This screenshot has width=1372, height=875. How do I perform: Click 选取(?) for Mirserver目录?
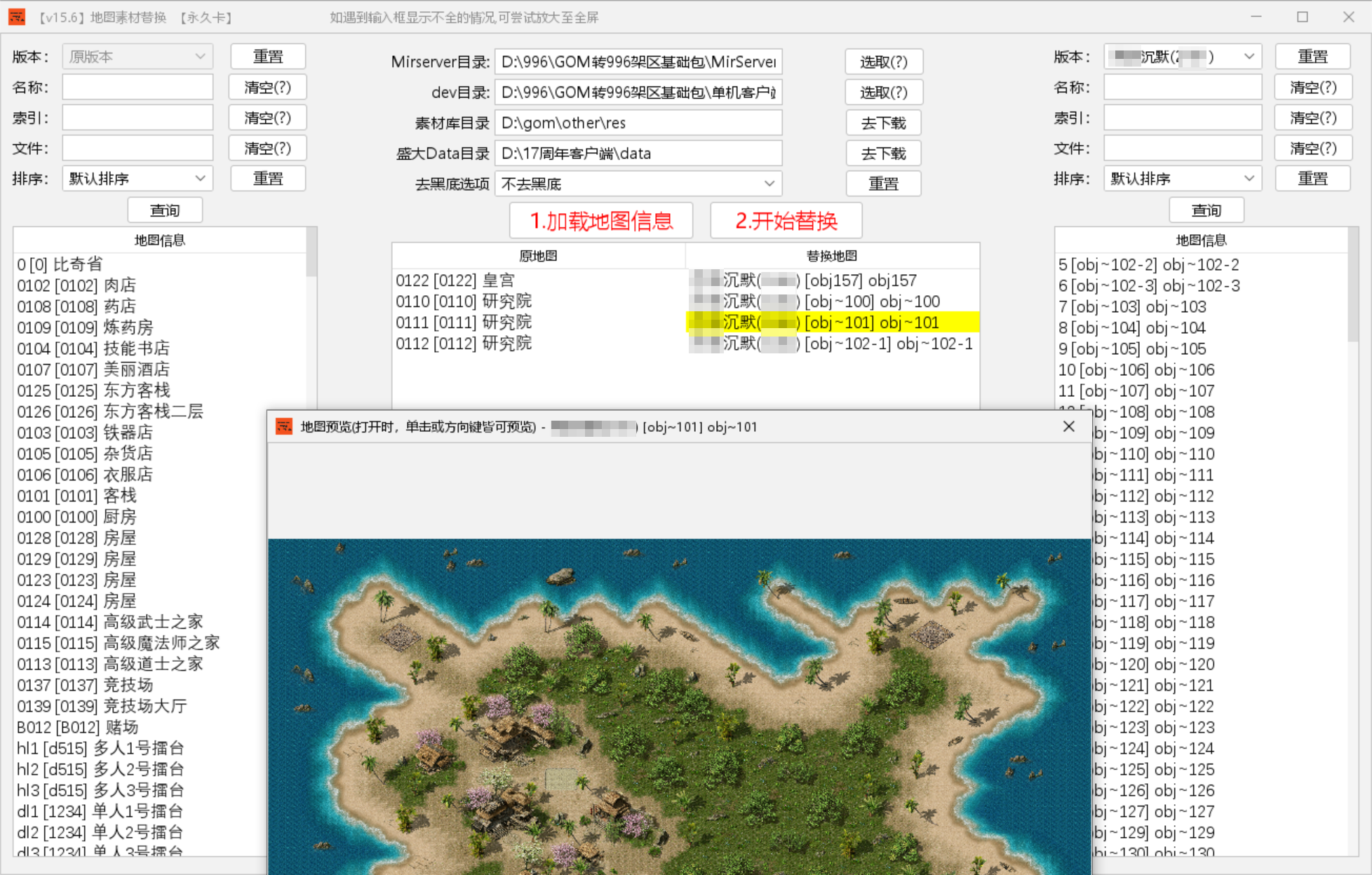(x=884, y=62)
